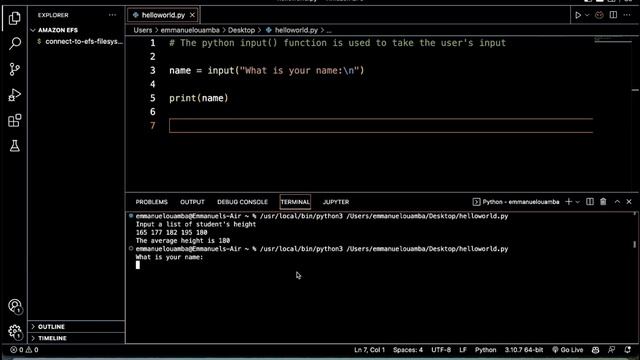Split the editor to the right
This screenshot has height=360, width=640.
pyautogui.click(x=613, y=15)
